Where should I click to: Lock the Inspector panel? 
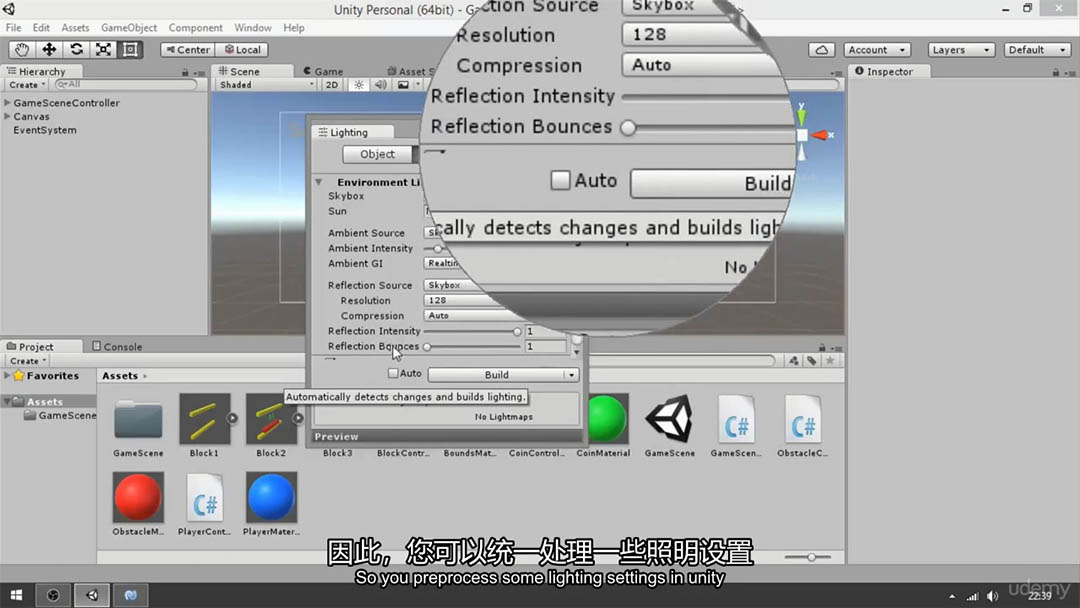click(x=1056, y=72)
